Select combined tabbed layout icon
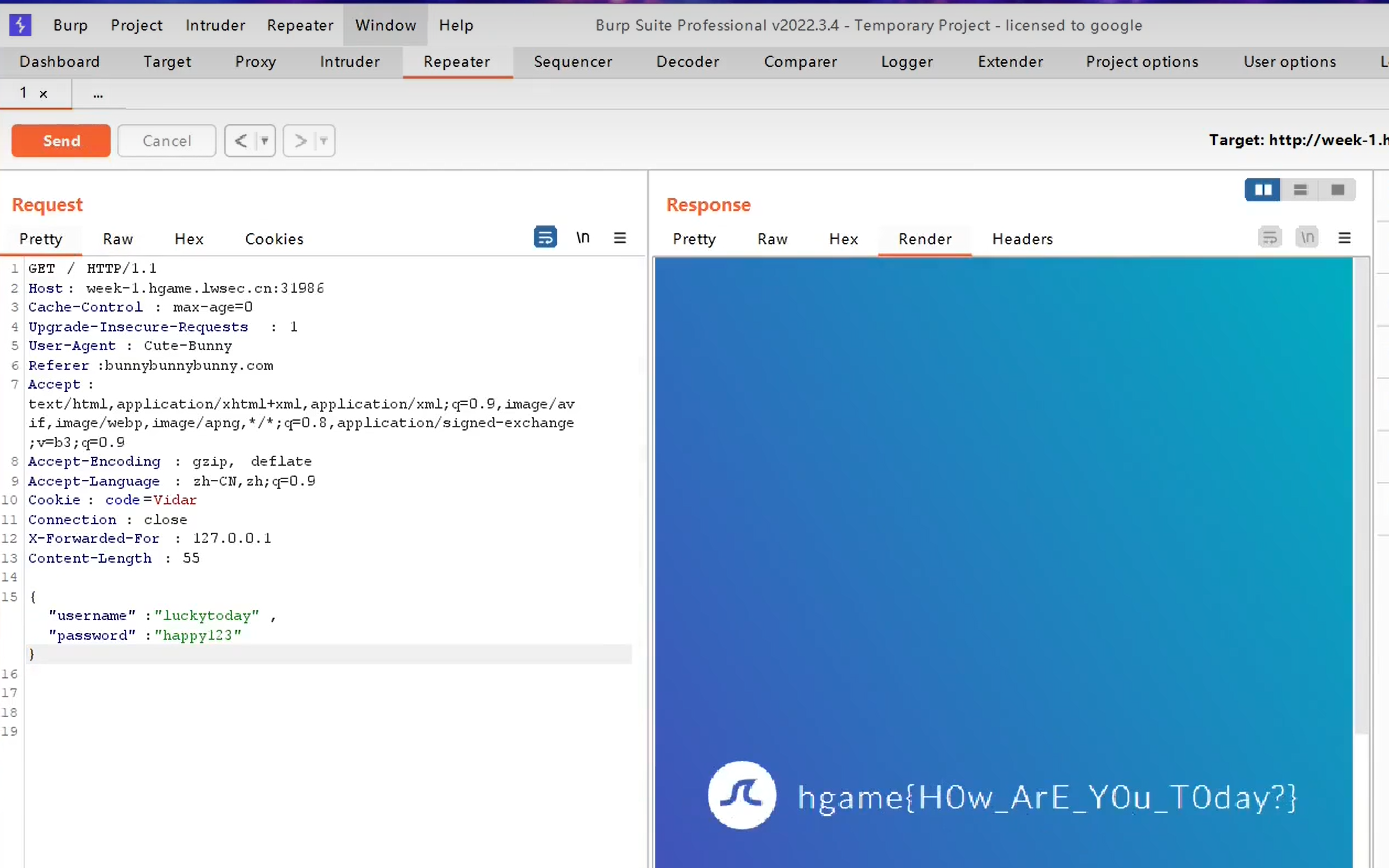 (1337, 190)
